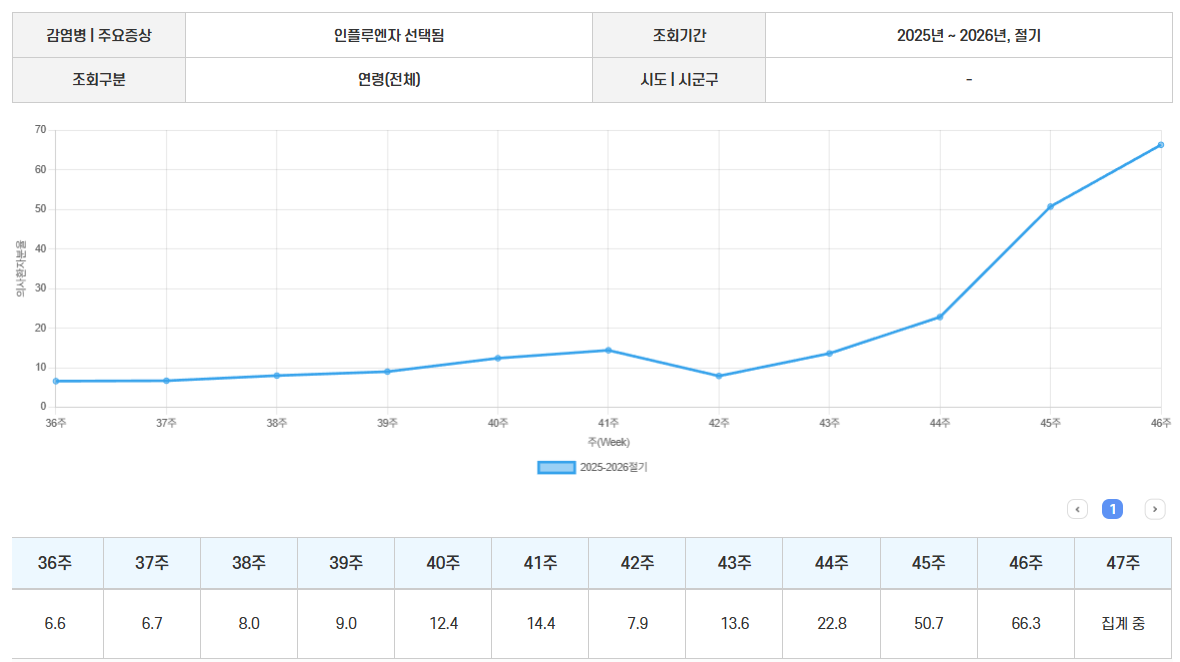Click the 인플루엔자 선택됨 field
The image size is (1180, 662).
[x=389, y=35]
